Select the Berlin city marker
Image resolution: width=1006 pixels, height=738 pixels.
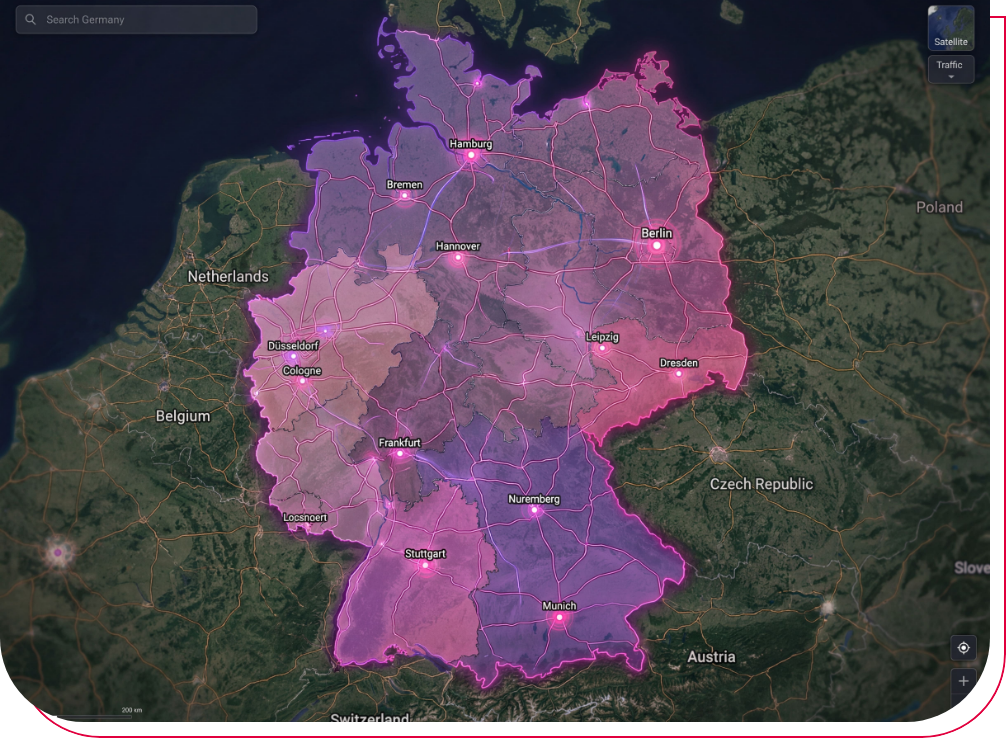pos(657,245)
